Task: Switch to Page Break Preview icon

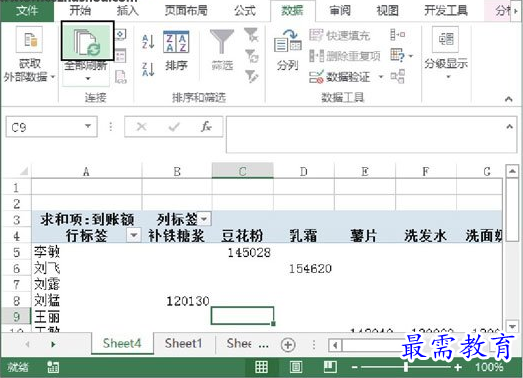Action: (330, 367)
